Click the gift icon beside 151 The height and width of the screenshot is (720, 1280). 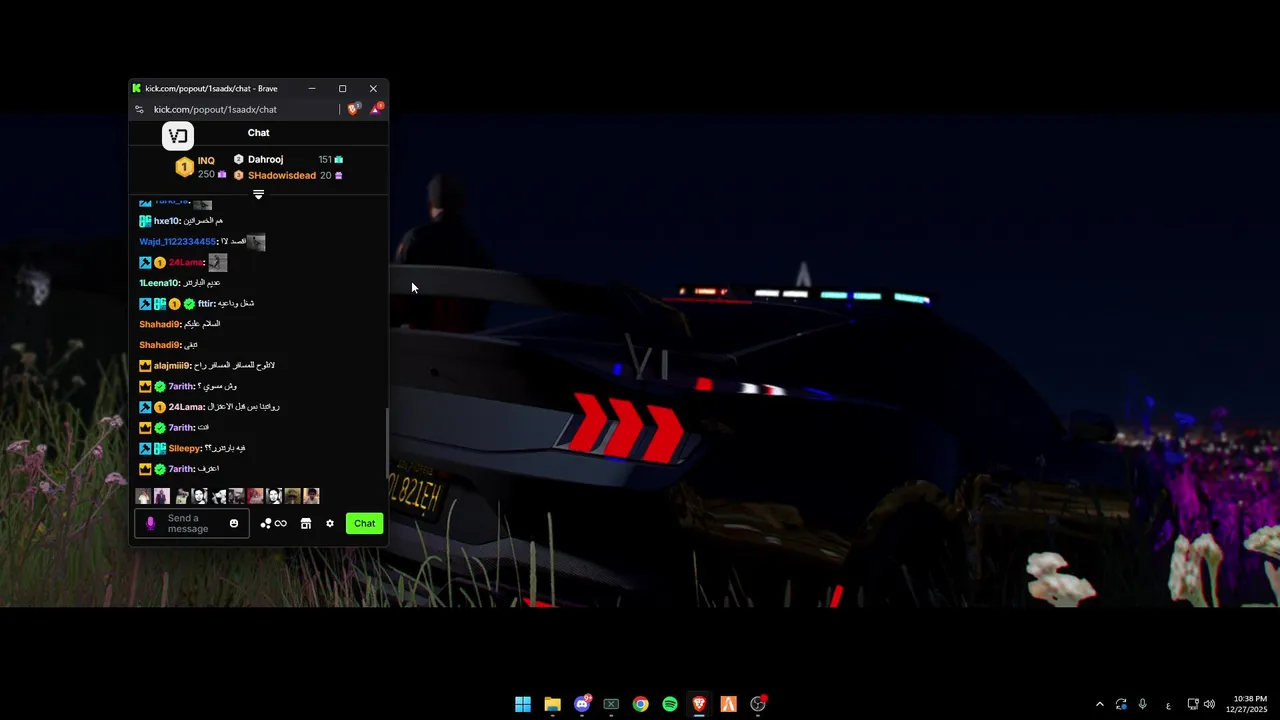pos(339,160)
